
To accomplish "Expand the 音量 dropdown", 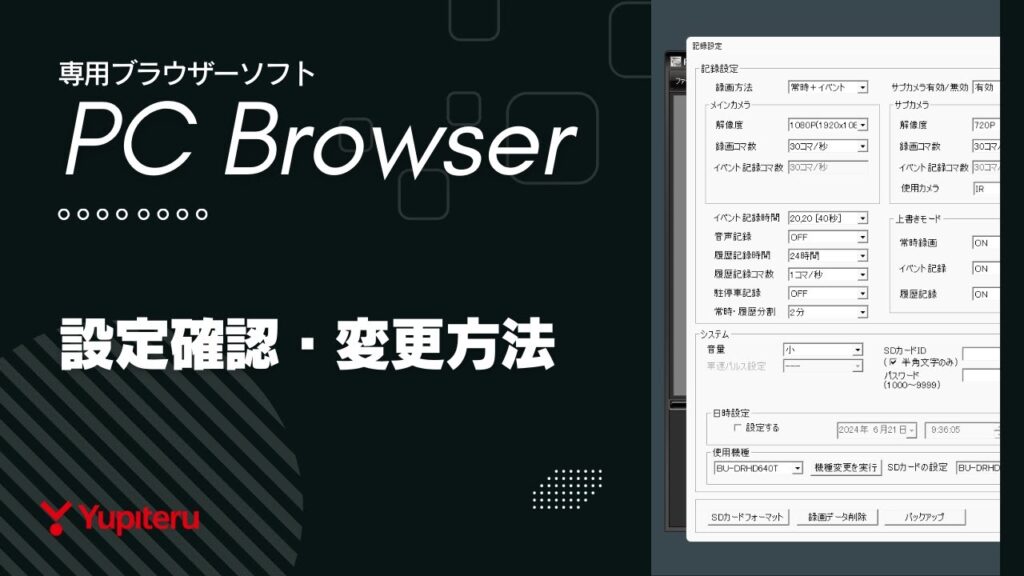I will click(x=823, y=350).
